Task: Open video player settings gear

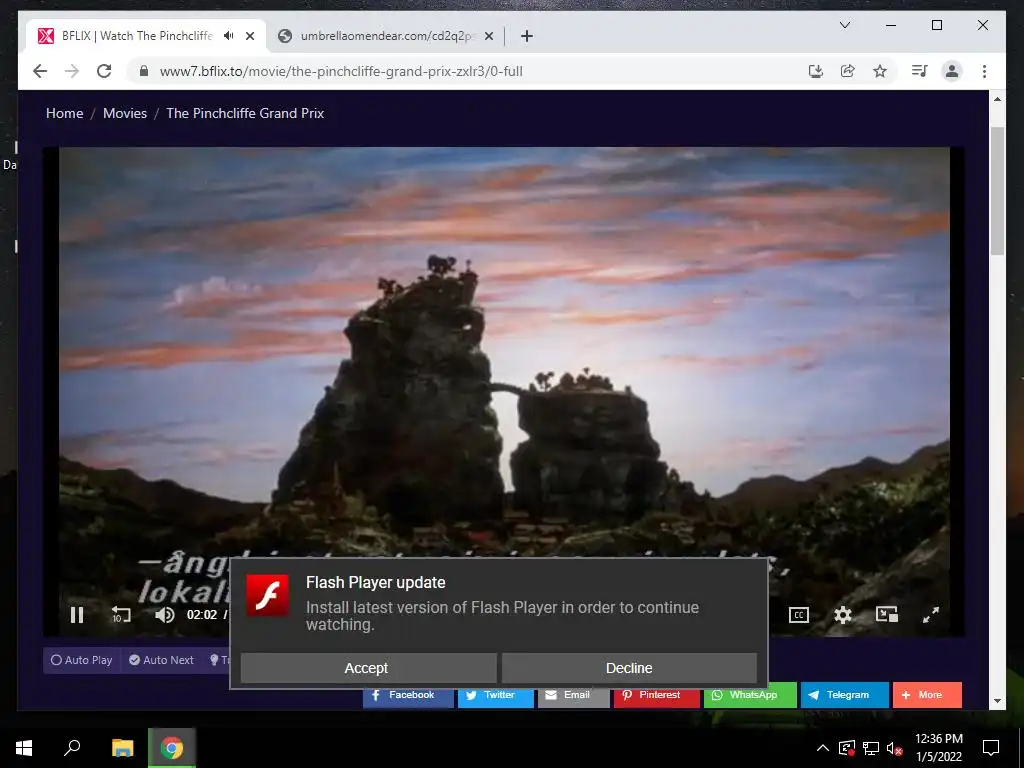Action: [843, 615]
